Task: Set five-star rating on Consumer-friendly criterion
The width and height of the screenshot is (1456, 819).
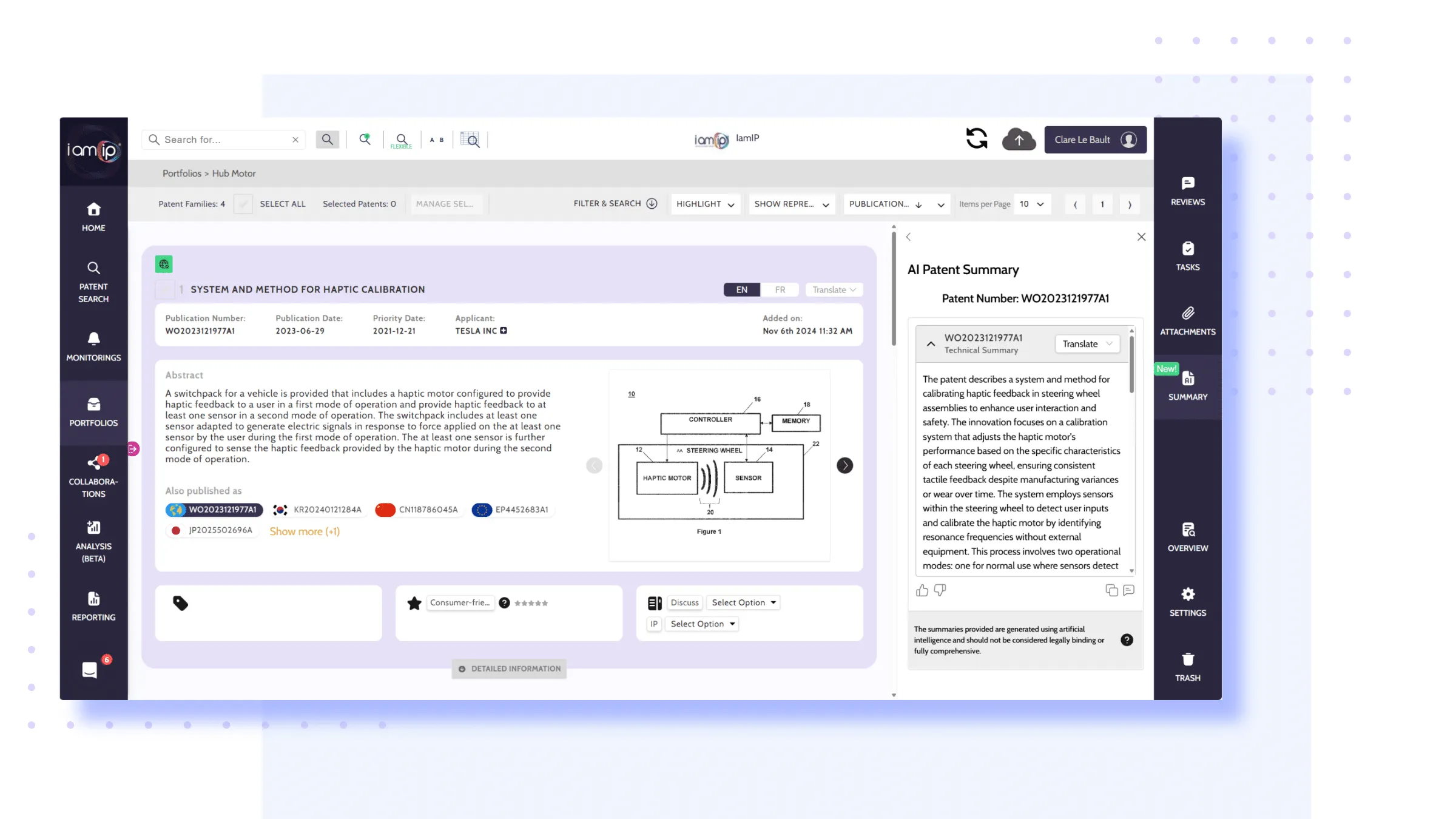Action: coord(545,603)
